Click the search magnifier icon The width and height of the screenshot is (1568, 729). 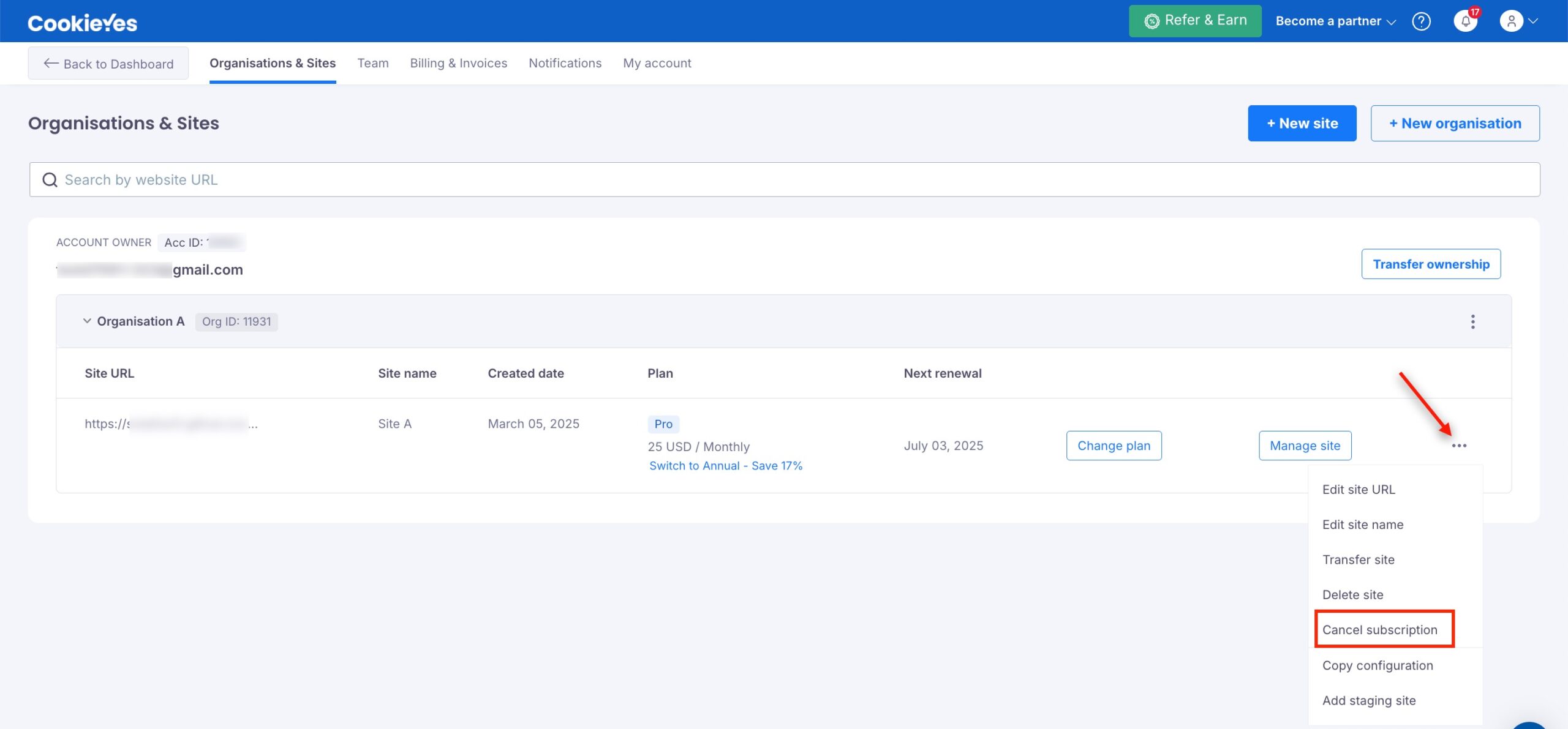[x=50, y=180]
